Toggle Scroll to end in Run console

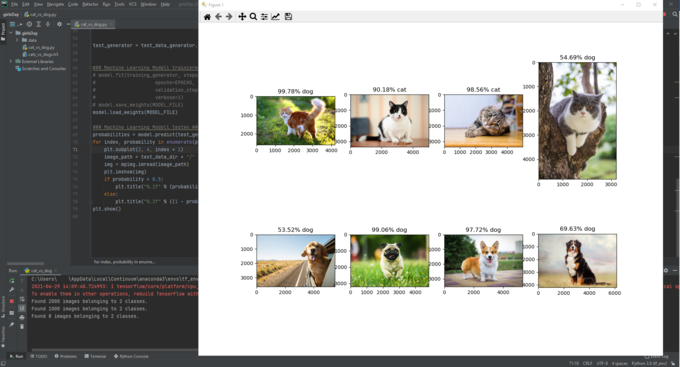(22, 308)
